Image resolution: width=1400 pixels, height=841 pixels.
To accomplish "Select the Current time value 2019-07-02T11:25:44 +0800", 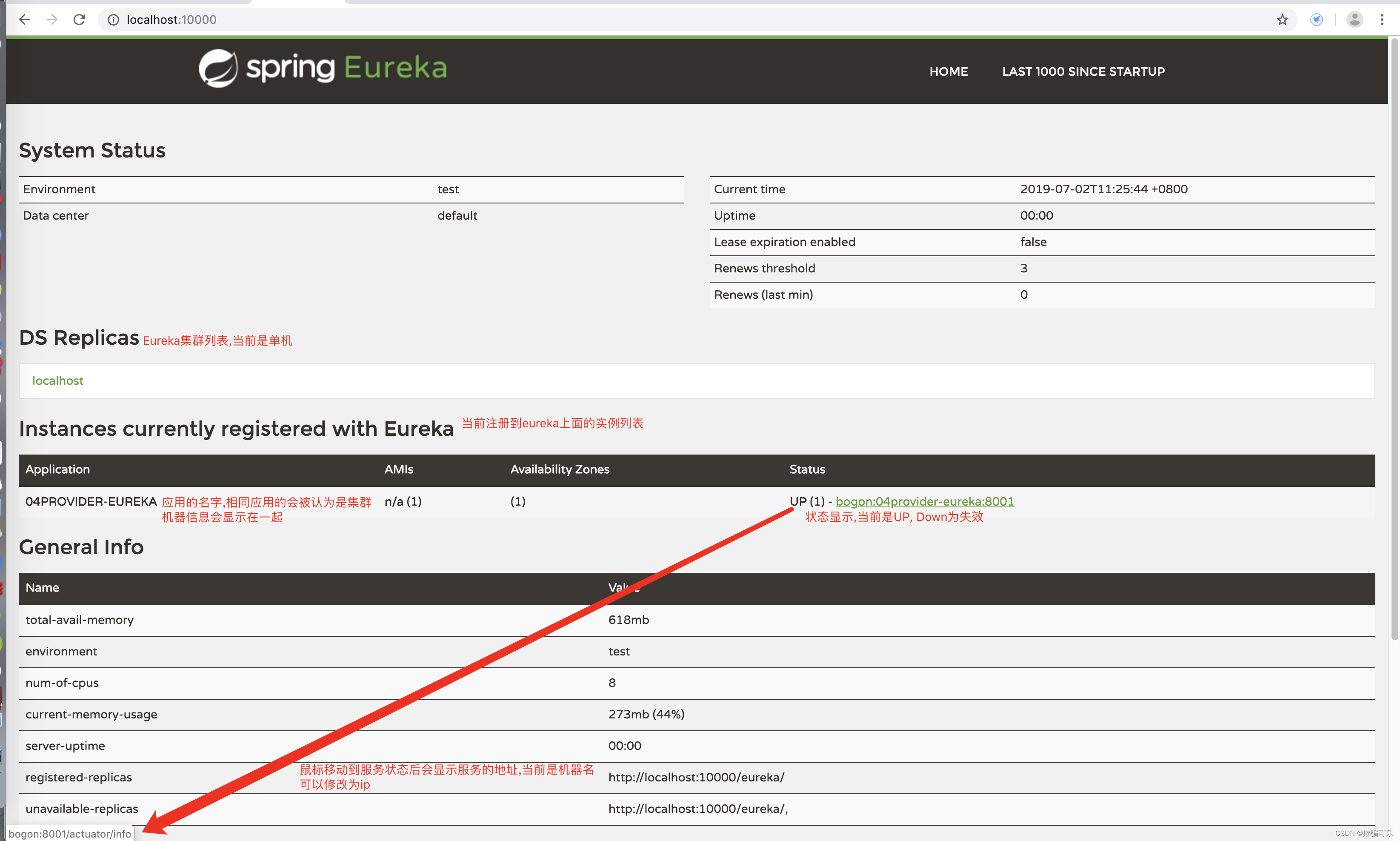I will click(x=1104, y=189).
